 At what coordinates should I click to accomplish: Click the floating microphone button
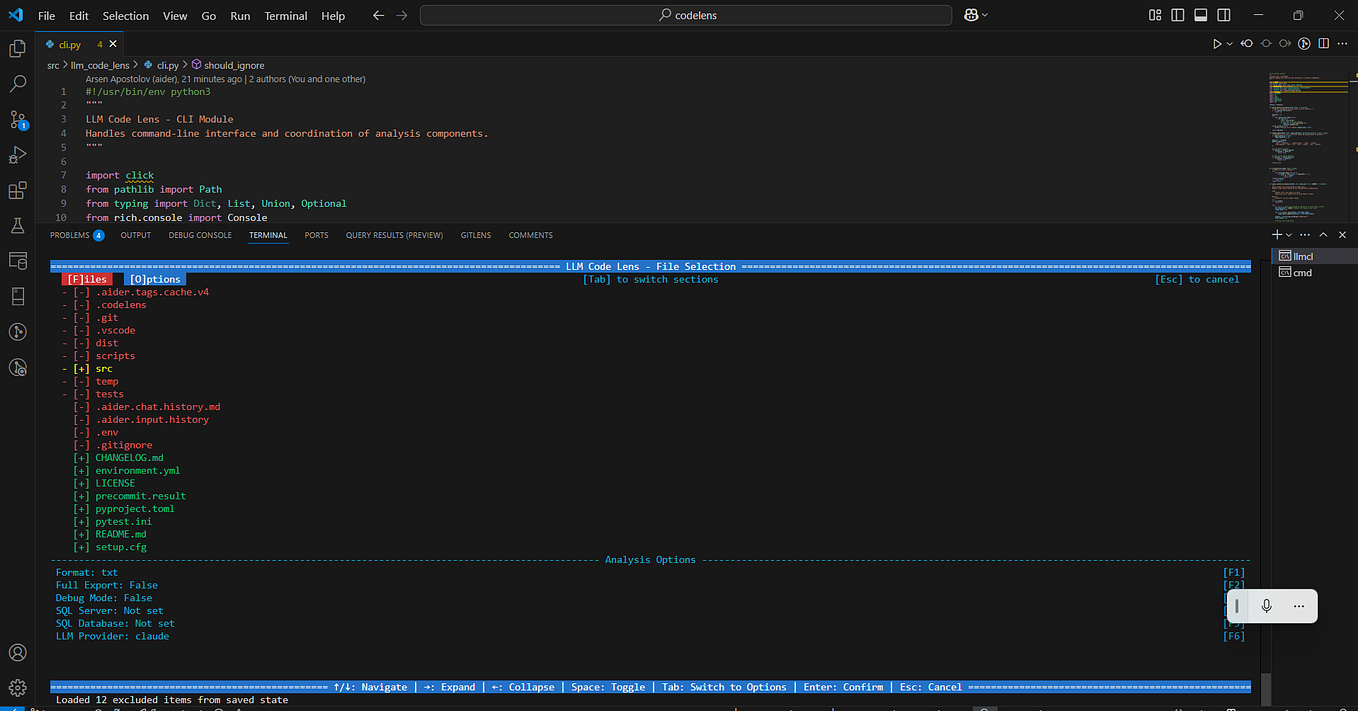[x=1267, y=606]
